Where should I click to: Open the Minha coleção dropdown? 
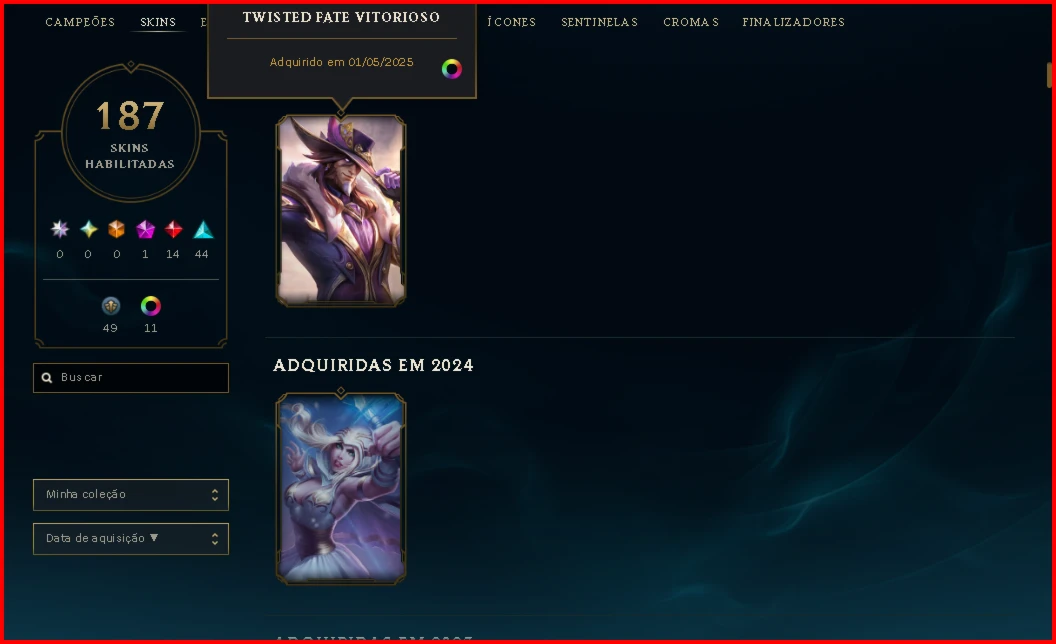click(x=131, y=495)
